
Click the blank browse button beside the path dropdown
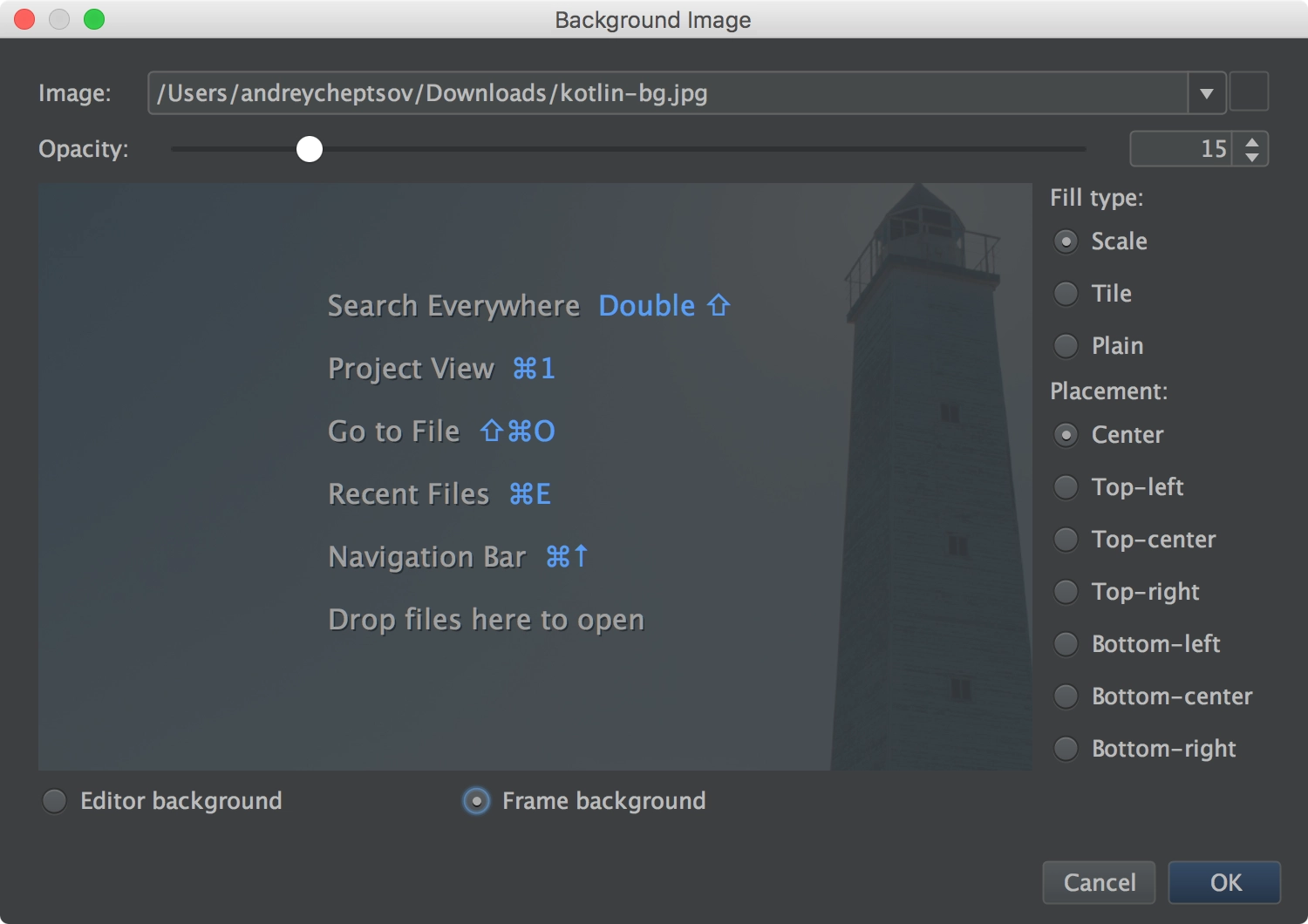pyautogui.click(x=1249, y=92)
